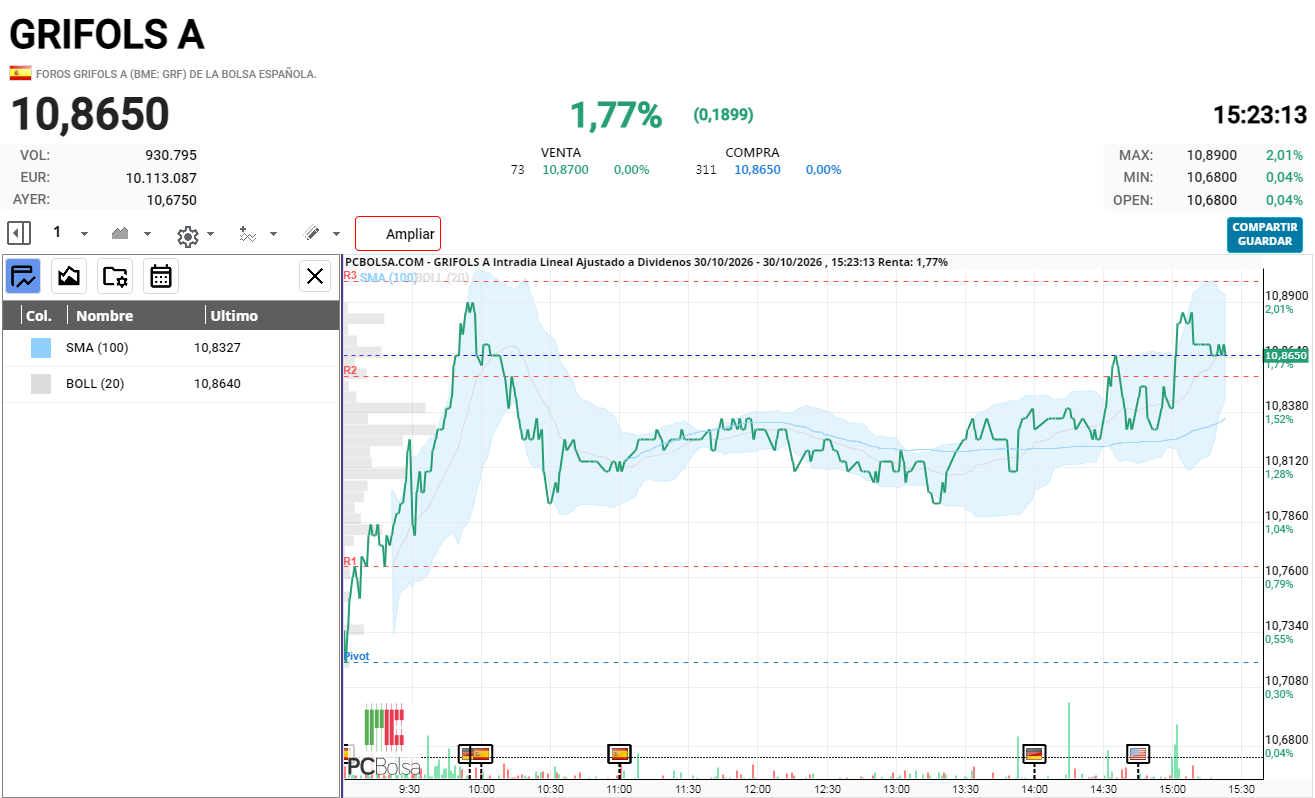The image size is (1315, 798).
Task: Click the Nombre column header
Action: click(104, 316)
